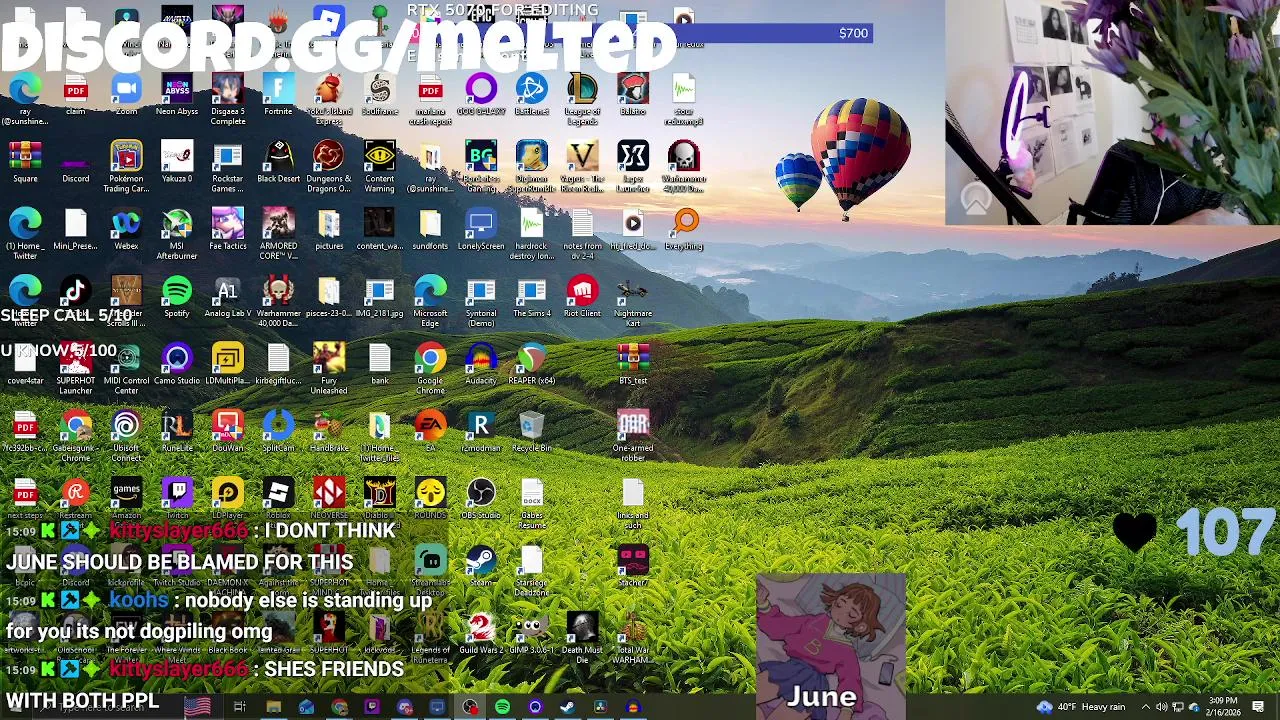Image resolution: width=1280 pixels, height=720 pixels.
Task: Show hidden system tray icons
Action: click(1146, 707)
